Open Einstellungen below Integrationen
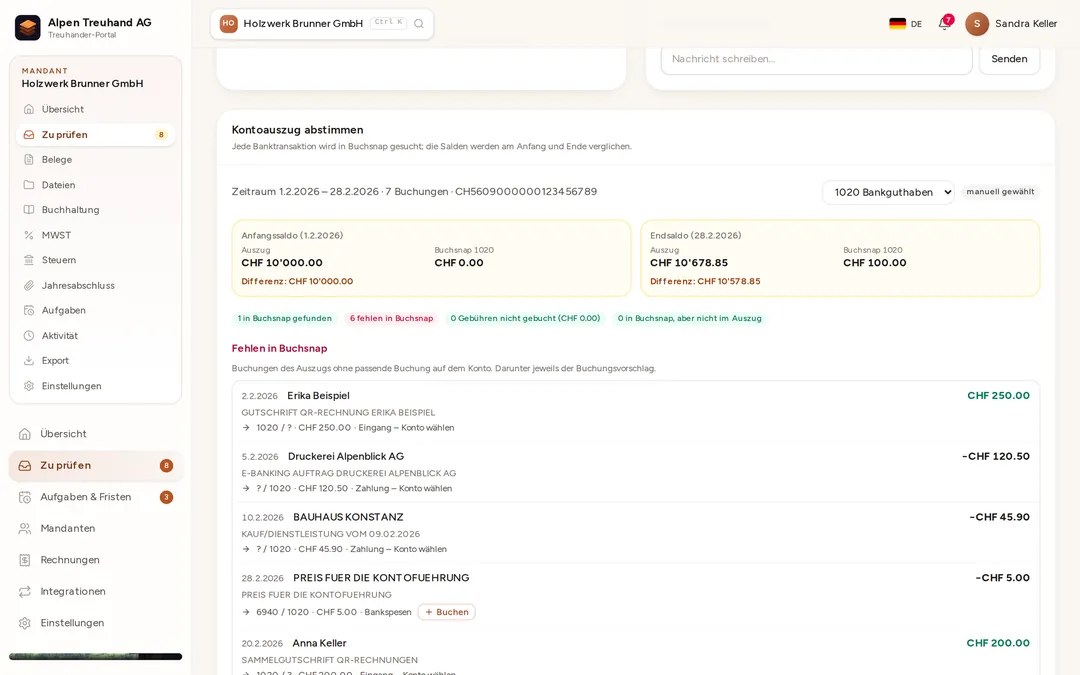This screenshot has height=675, width=1080. (96, 623)
